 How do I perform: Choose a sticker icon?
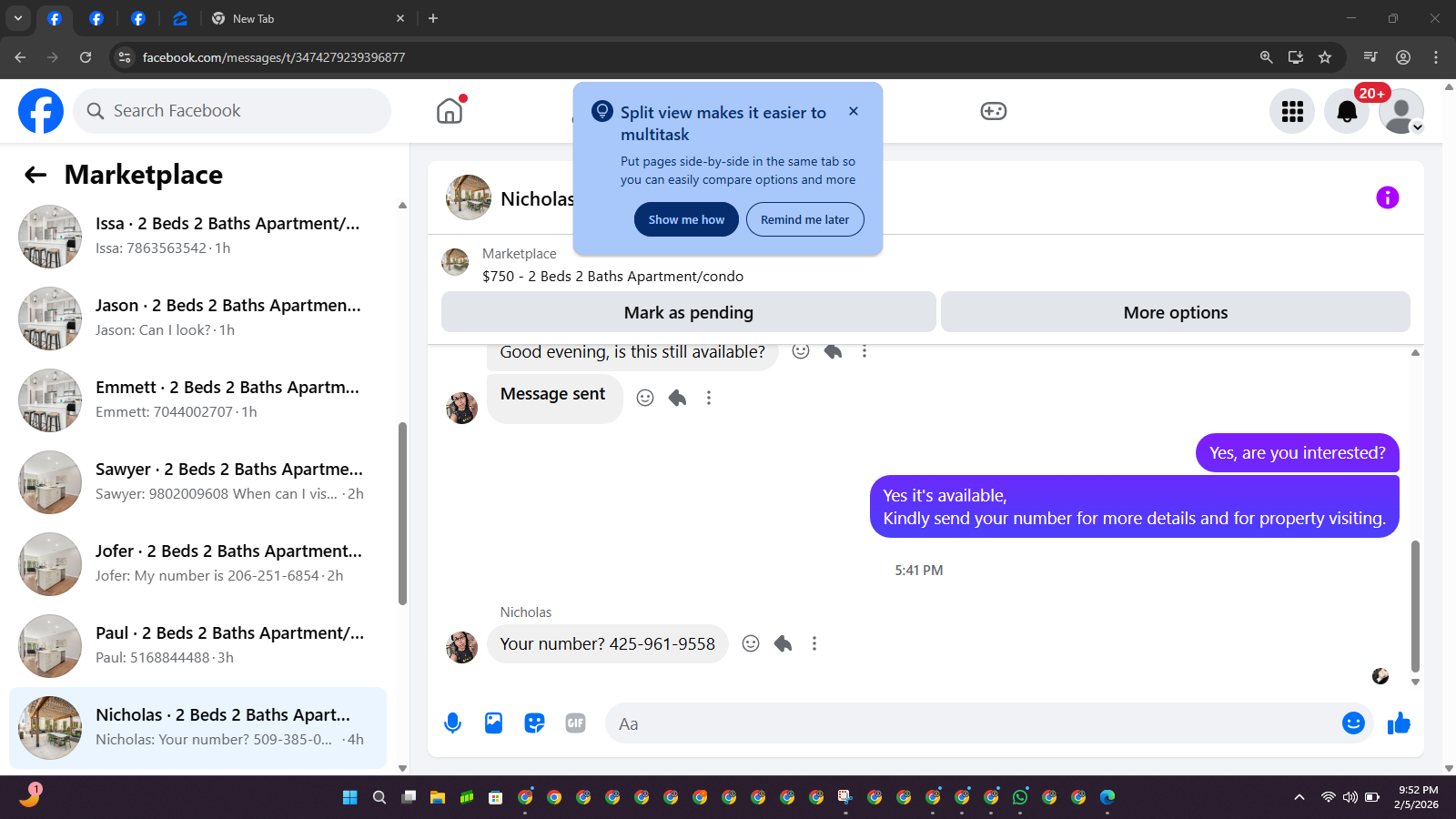point(534,723)
